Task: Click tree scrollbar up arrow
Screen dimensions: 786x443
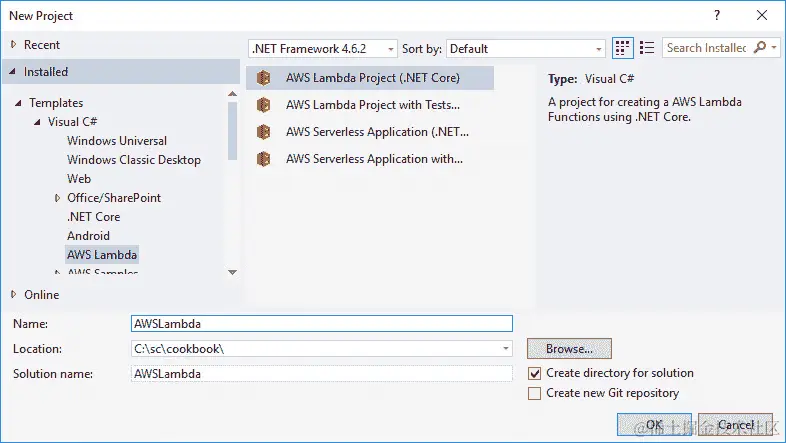Action: tap(232, 94)
